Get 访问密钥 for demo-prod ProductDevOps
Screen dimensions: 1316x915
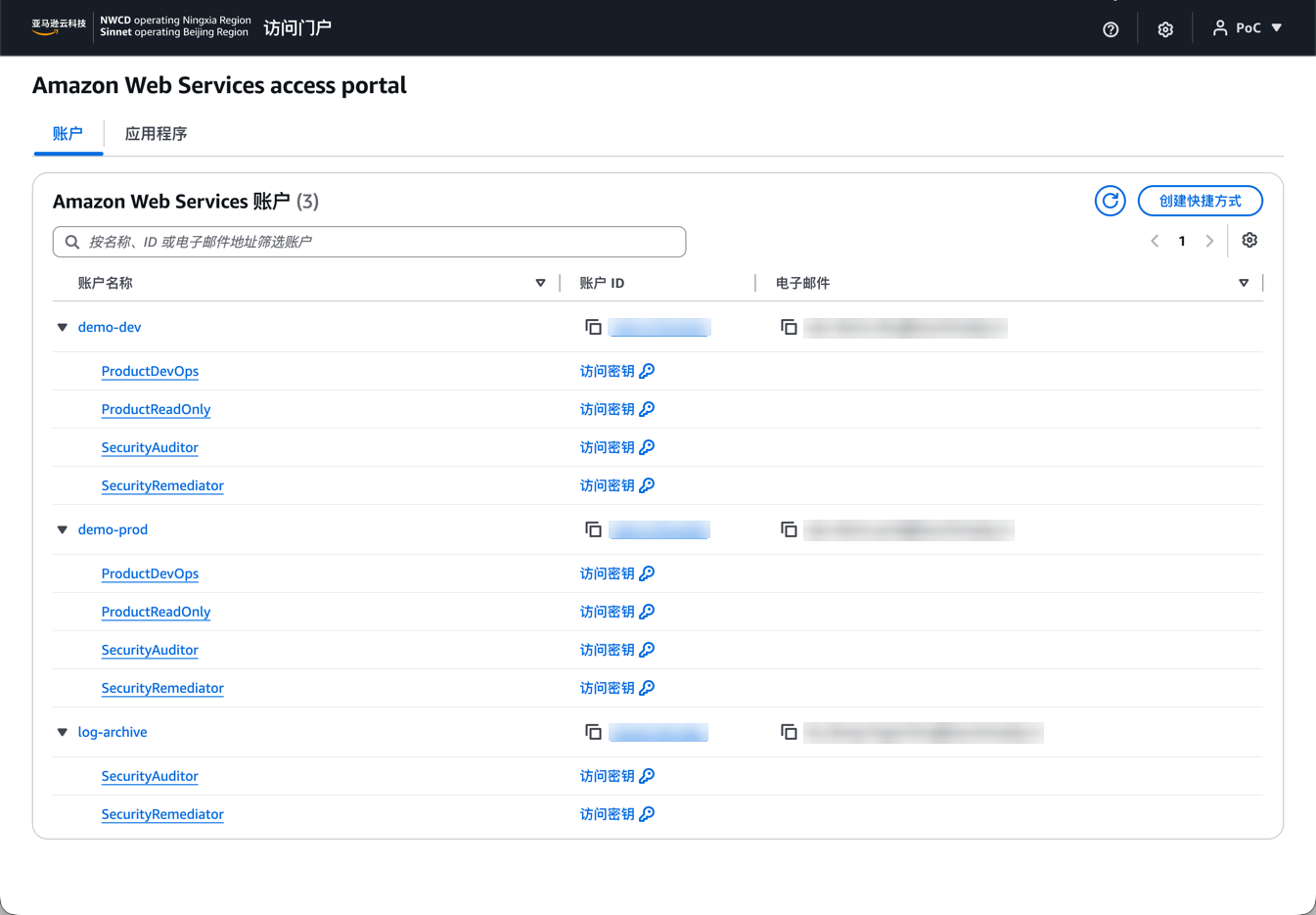tap(617, 573)
